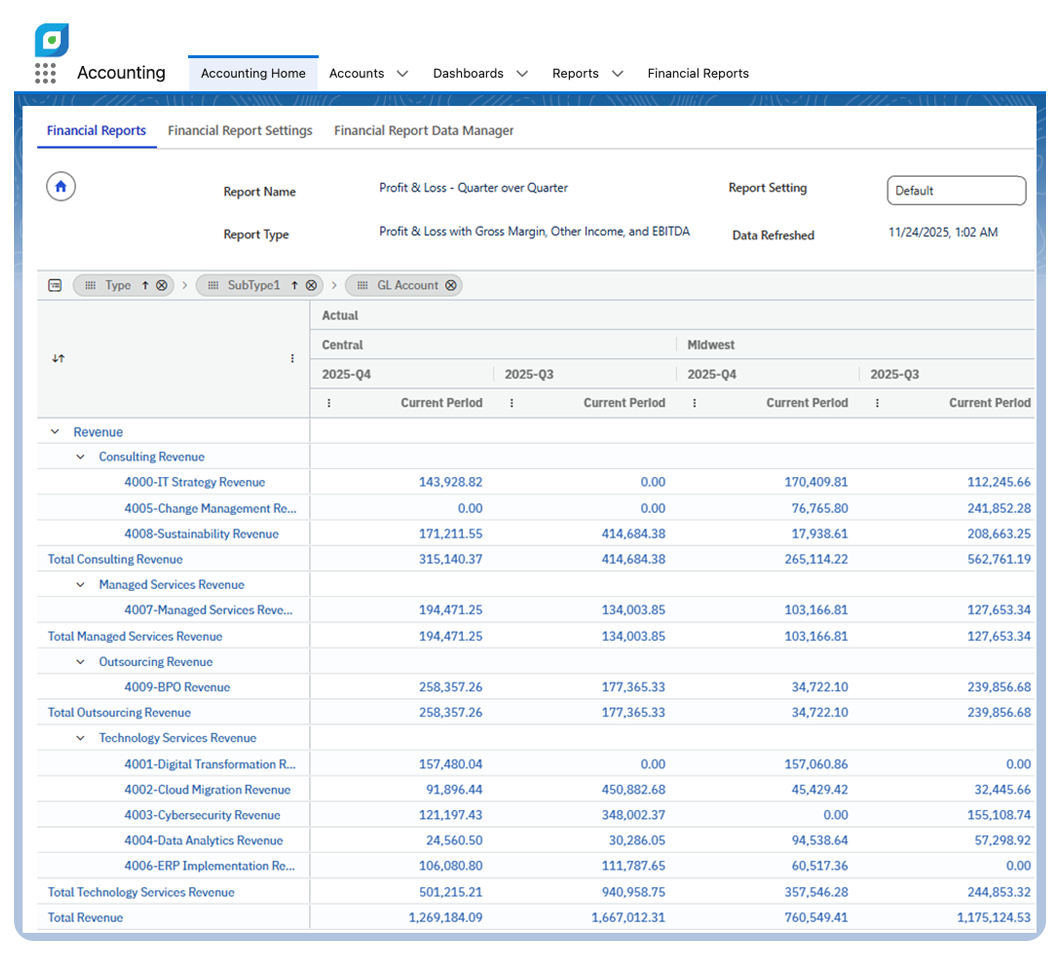This screenshot has height=955, width=1063.
Task: Collapse the Revenue section chevron
Action: point(54,431)
